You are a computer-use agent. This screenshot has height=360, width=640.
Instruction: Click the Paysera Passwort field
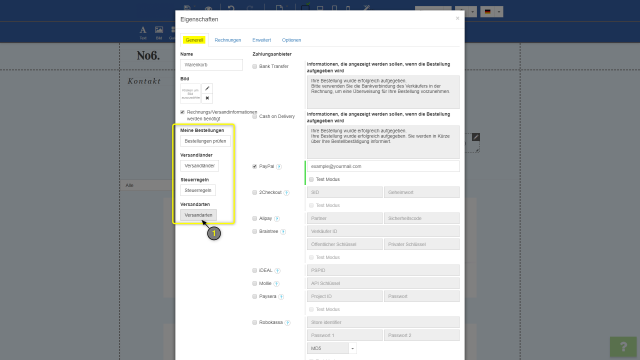[x=422, y=296]
